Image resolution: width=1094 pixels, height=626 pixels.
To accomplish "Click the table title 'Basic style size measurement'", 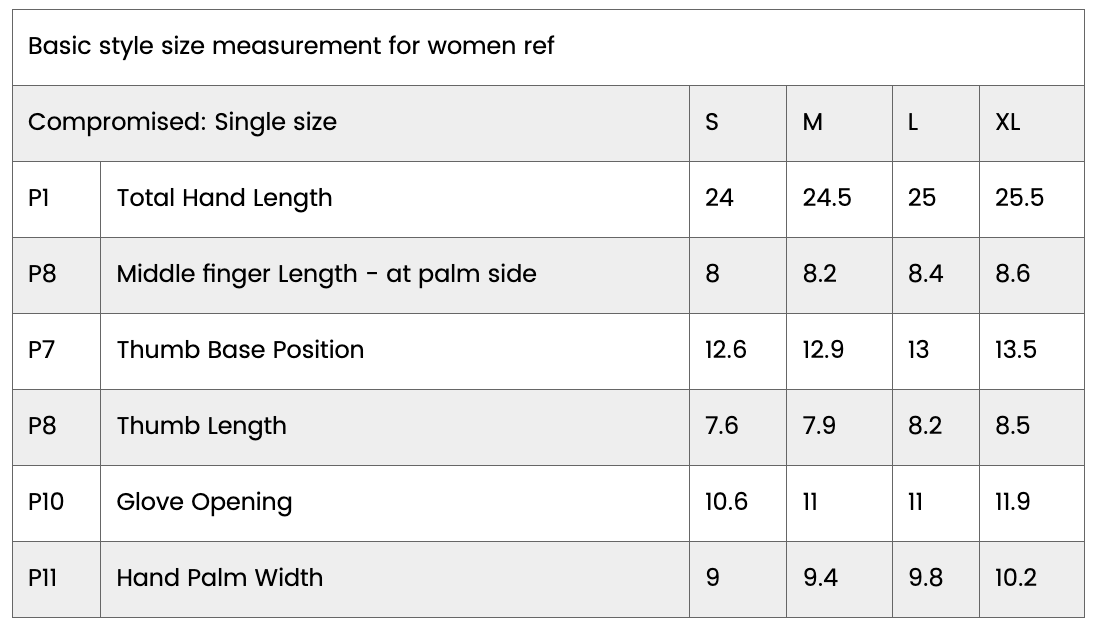I will pyautogui.click(x=290, y=46).
